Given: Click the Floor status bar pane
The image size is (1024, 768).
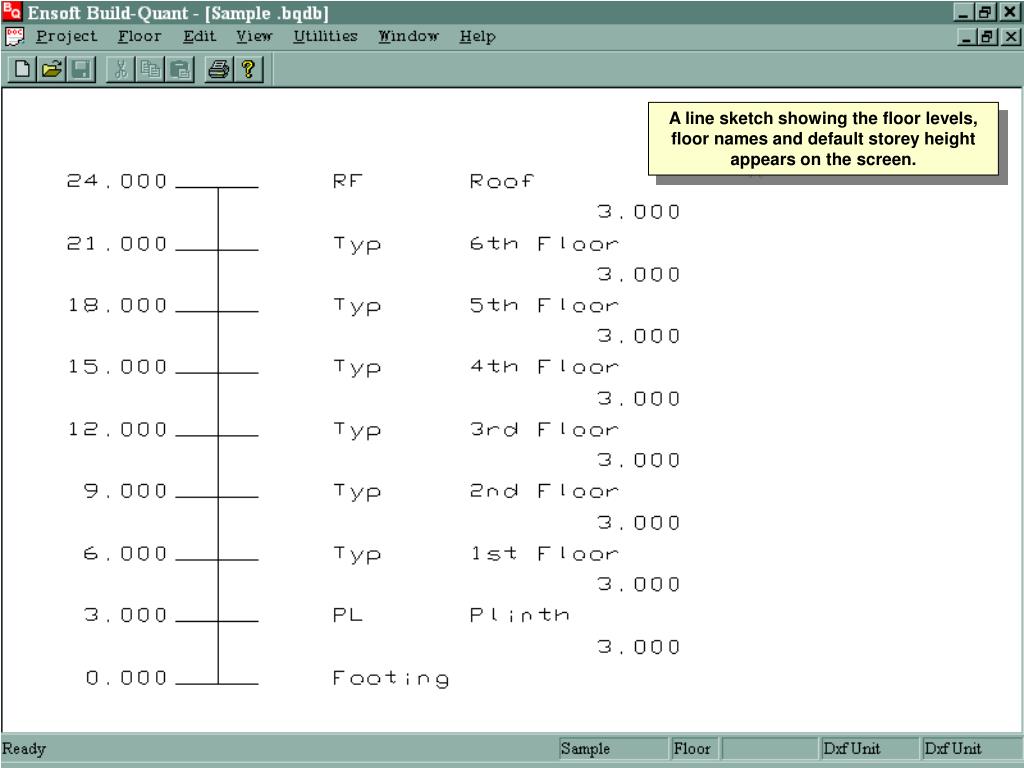Looking at the screenshot, I should (695, 748).
